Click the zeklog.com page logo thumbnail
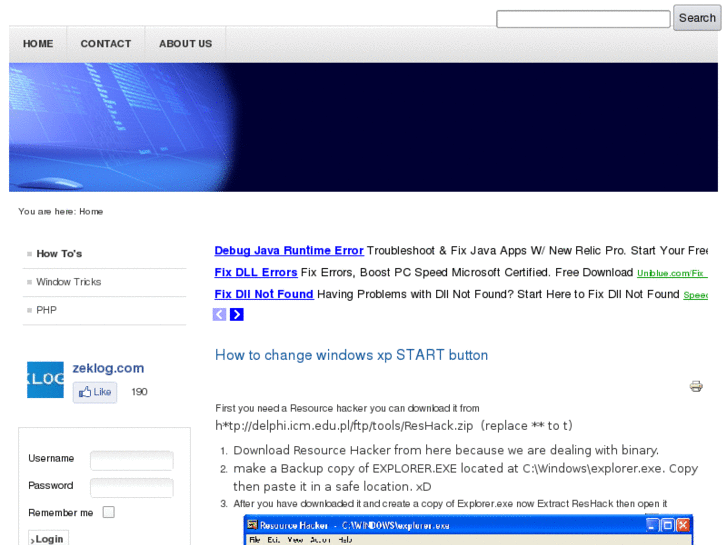 pyautogui.click(x=45, y=380)
